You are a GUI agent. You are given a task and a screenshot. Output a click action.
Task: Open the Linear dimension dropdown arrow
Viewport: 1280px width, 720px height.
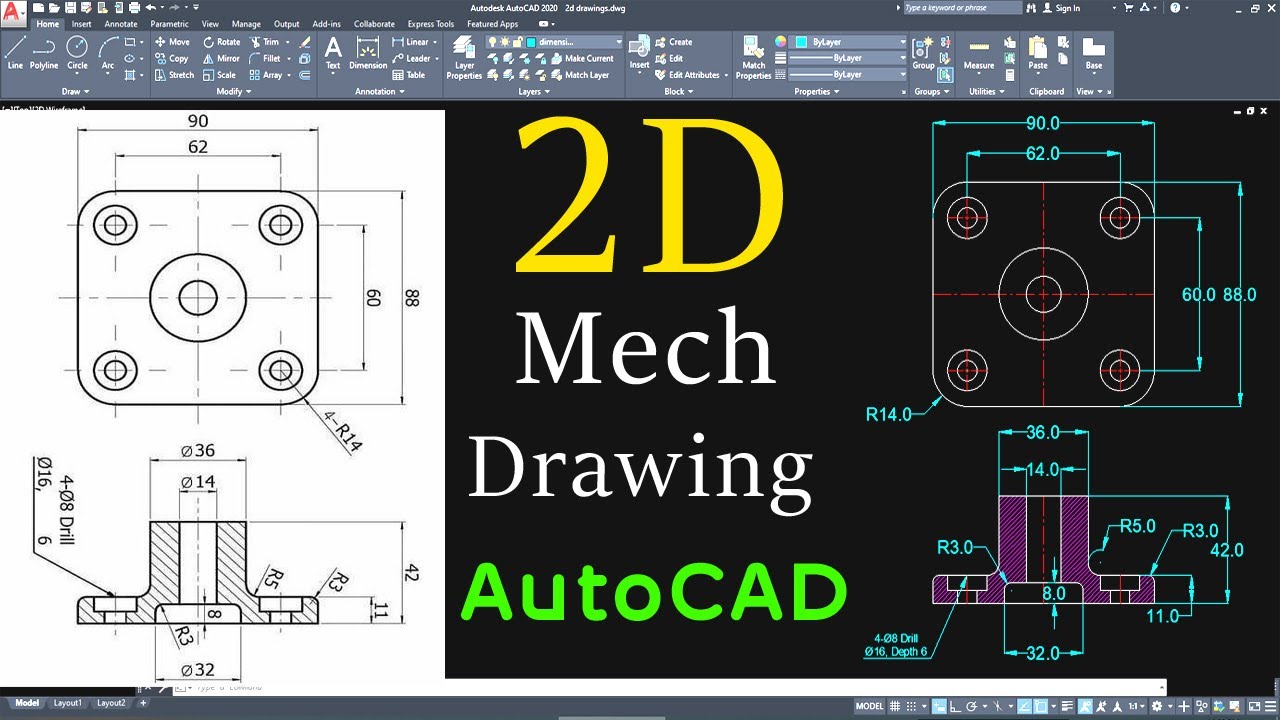(x=434, y=42)
